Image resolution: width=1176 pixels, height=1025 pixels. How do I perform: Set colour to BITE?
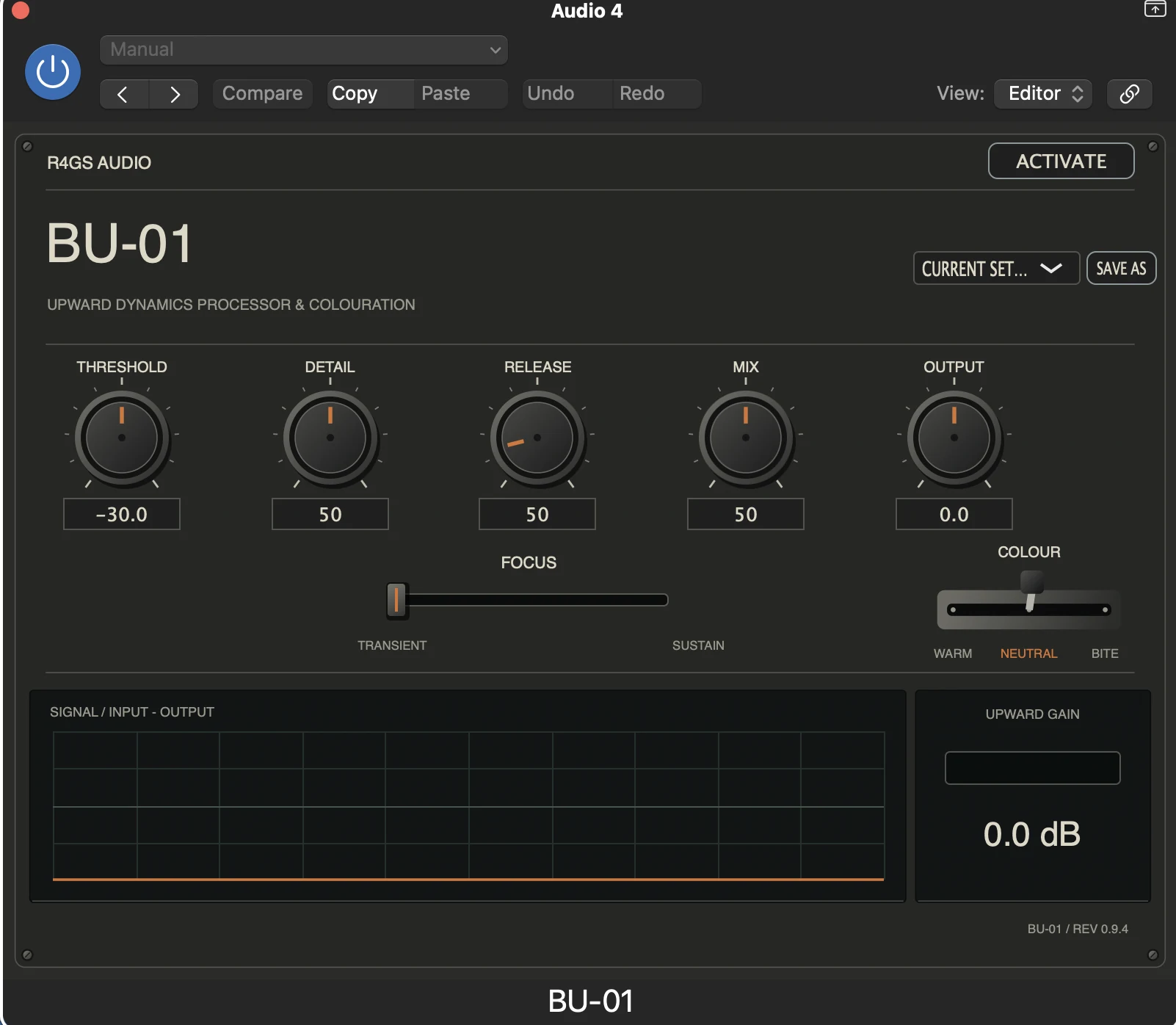1105,653
